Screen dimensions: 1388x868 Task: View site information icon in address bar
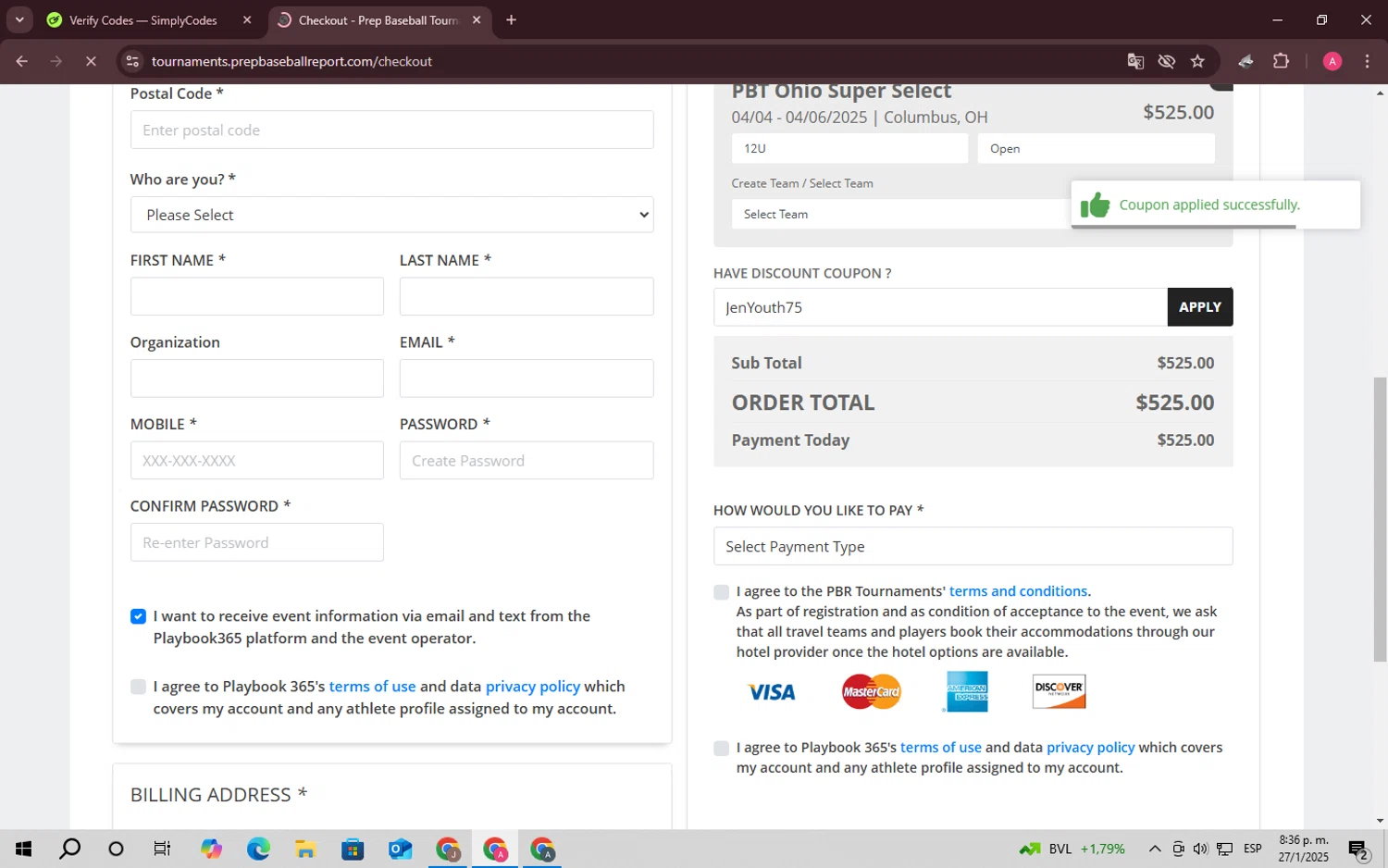click(x=132, y=61)
